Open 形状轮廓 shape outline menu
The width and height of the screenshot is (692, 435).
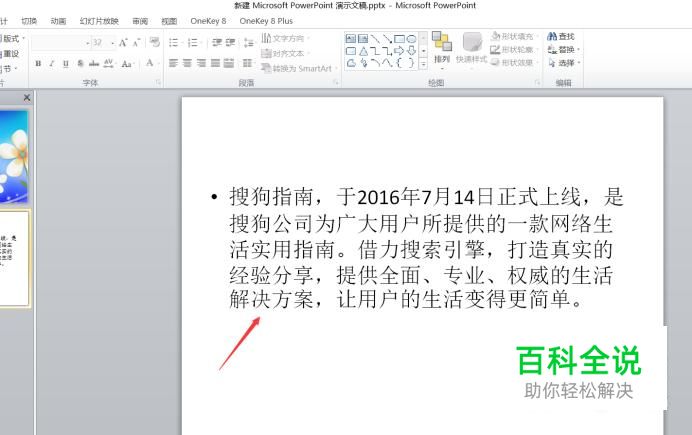(514, 49)
